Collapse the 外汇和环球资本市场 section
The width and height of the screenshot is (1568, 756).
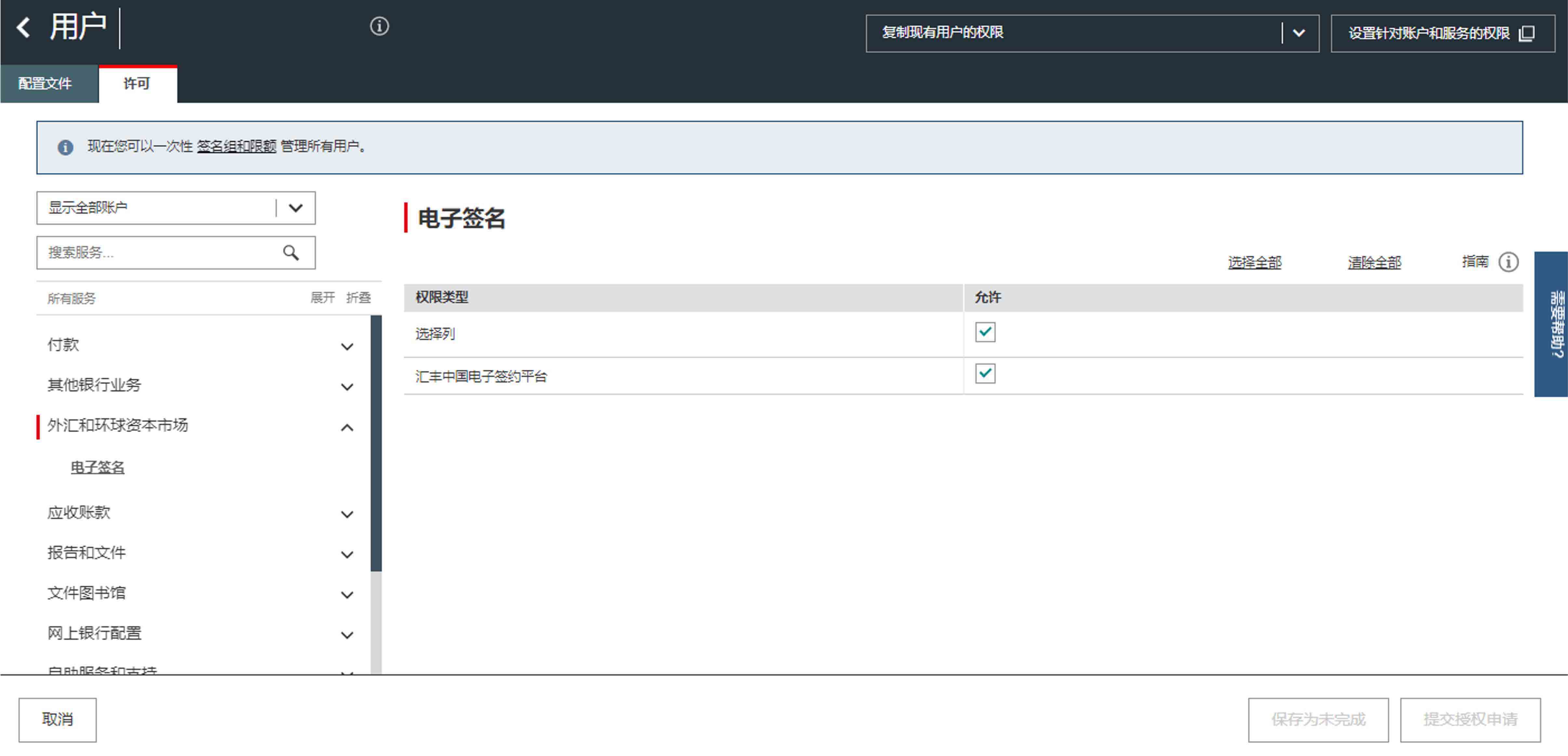pos(347,428)
